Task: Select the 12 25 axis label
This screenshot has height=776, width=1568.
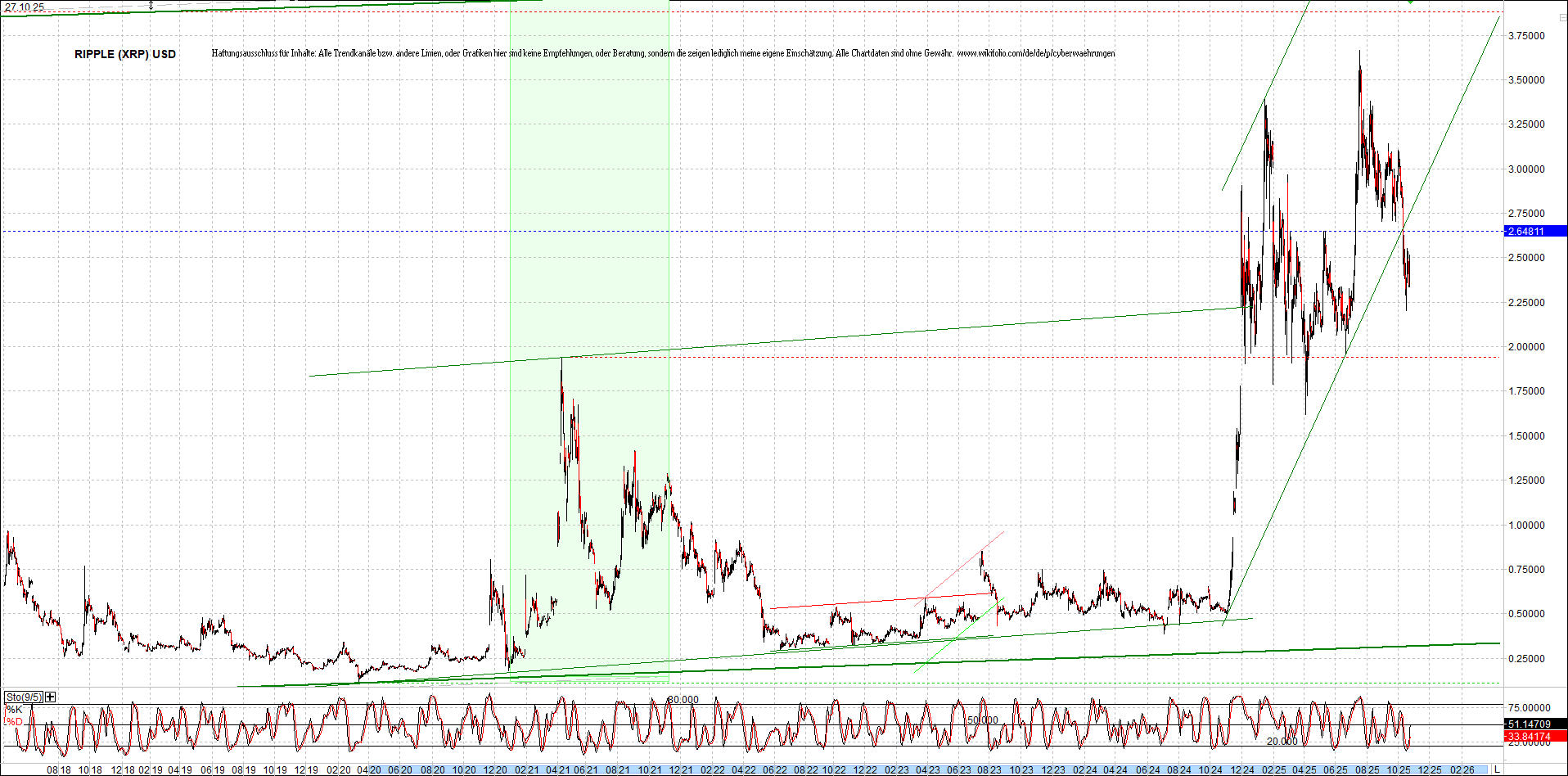Action: [x=1431, y=769]
